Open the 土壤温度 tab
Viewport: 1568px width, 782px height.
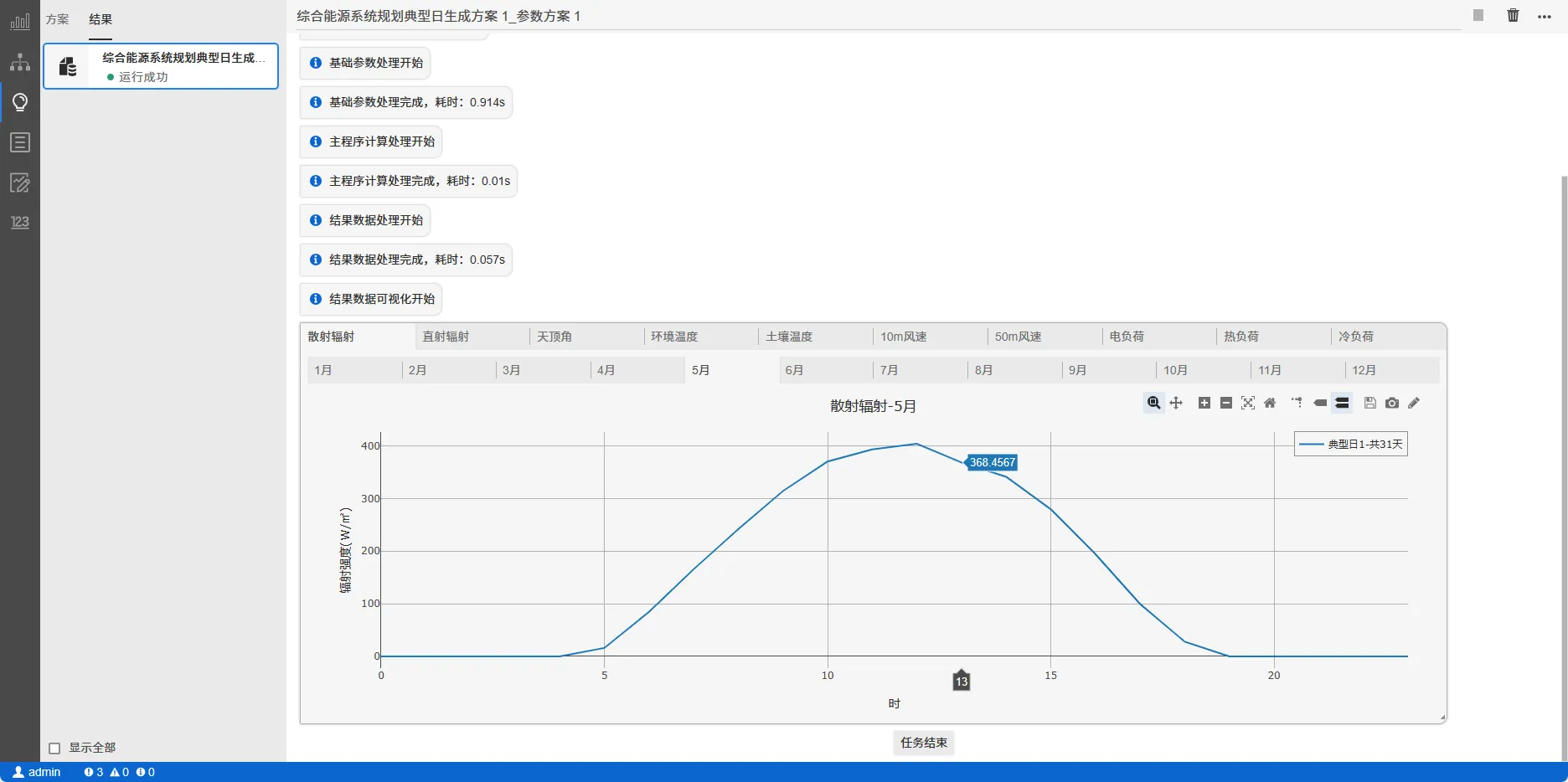[x=817, y=337]
